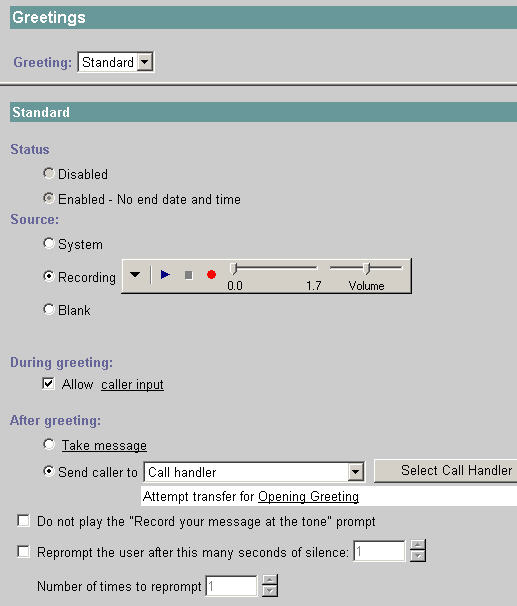Follow the Take message link
This screenshot has width=517, height=606.
point(104,445)
